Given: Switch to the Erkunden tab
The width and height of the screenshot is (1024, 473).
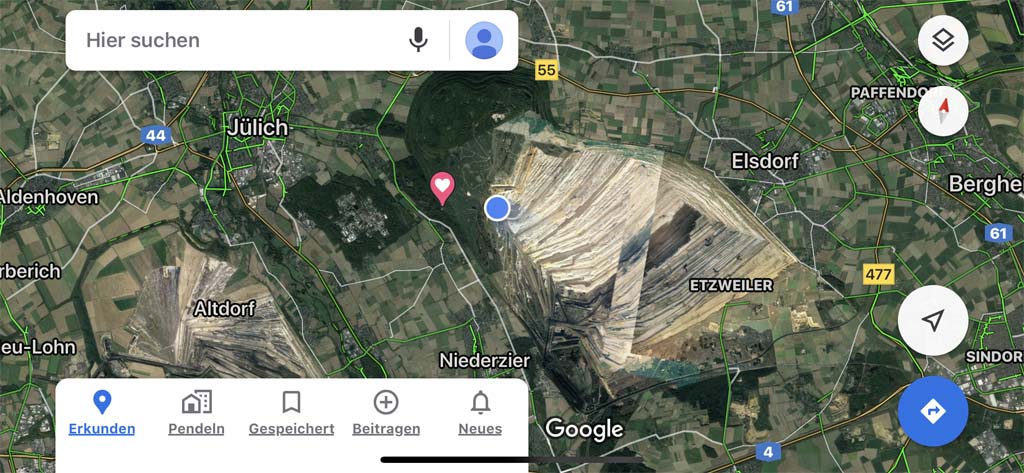Looking at the screenshot, I should pyautogui.click(x=102, y=413).
